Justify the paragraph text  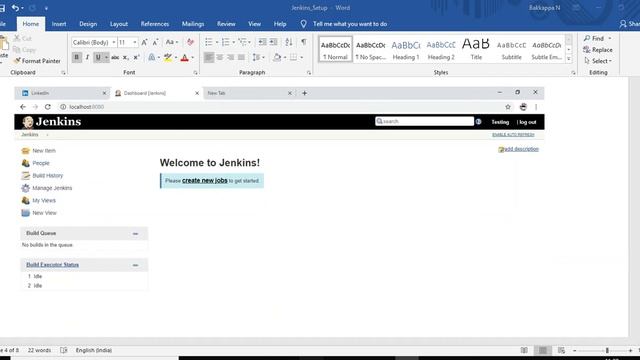pos(241,58)
